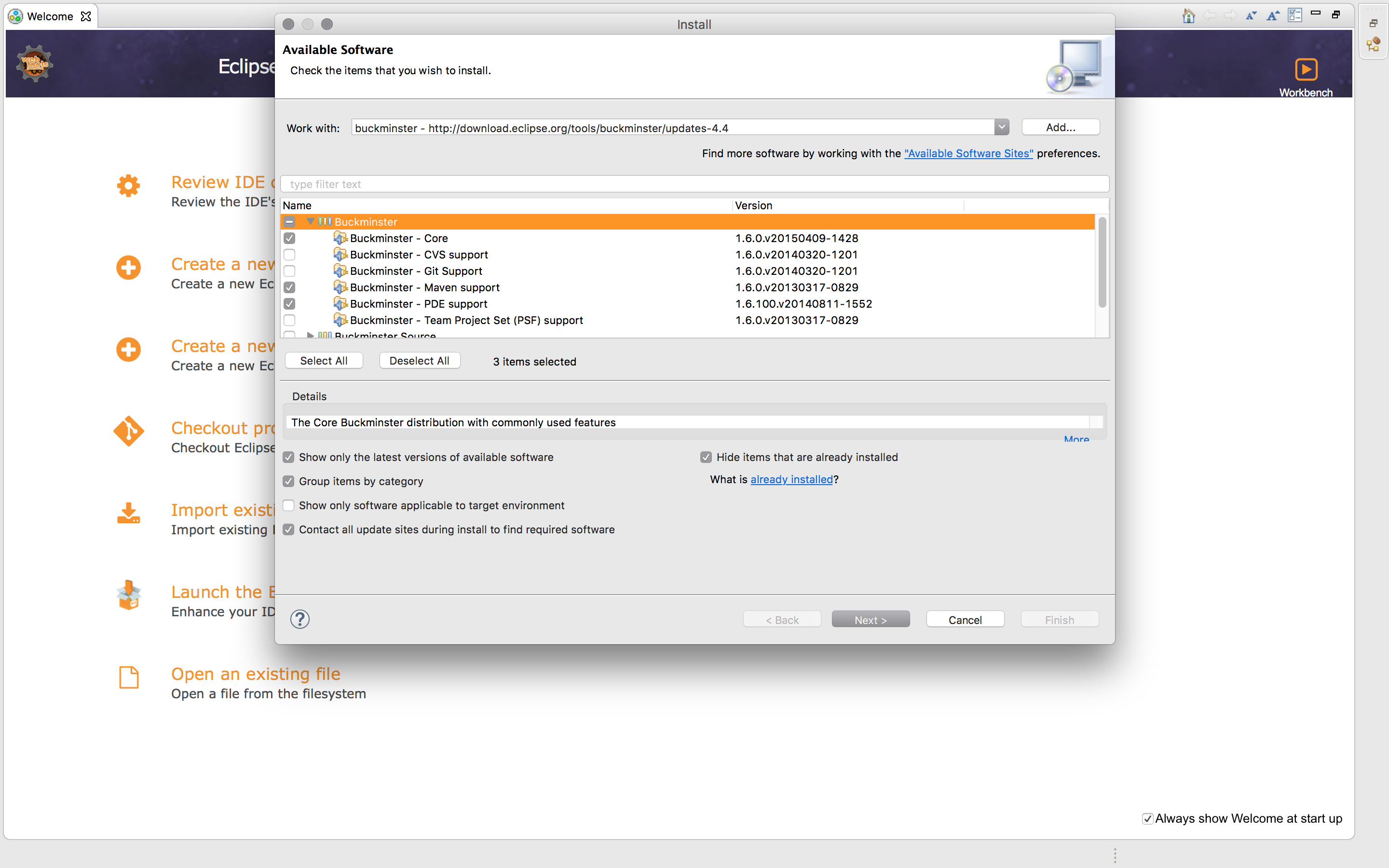Click Deselect All button
The height and width of the screenshot is (868, 1389).
420,361
